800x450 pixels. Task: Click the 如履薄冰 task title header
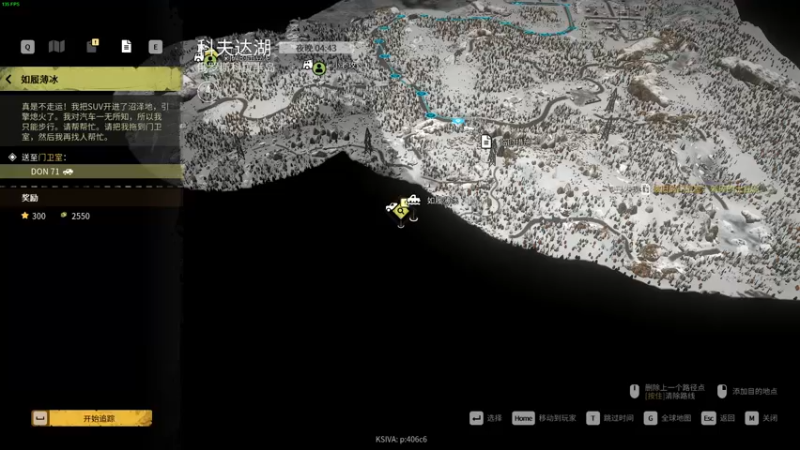pyautogui.click(x=39, y=80)
